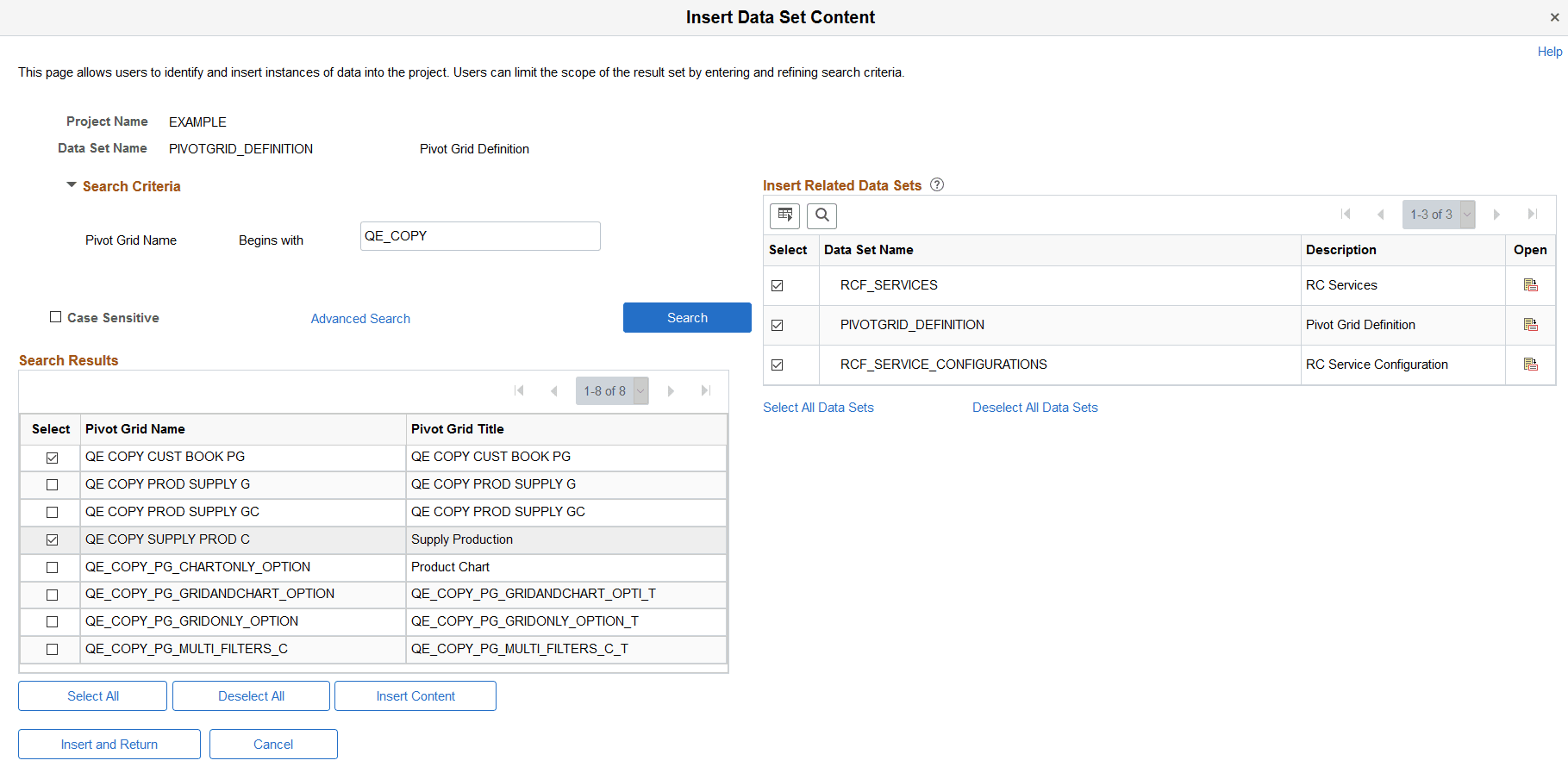Open the Advanced Search link

click(360, 319)
